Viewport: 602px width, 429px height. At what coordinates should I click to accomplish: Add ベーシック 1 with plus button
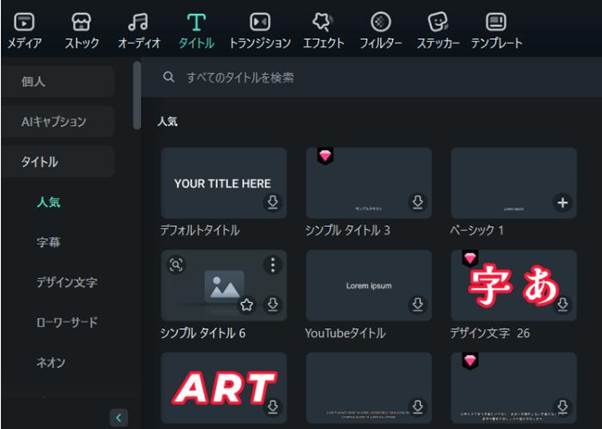(563, 203)
